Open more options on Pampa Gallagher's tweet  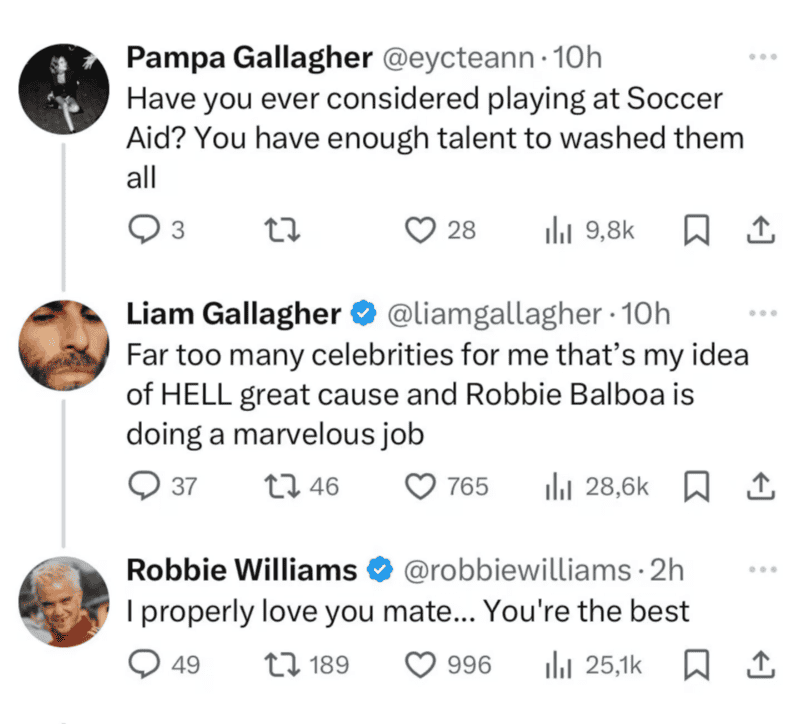[x=762, y=58]
